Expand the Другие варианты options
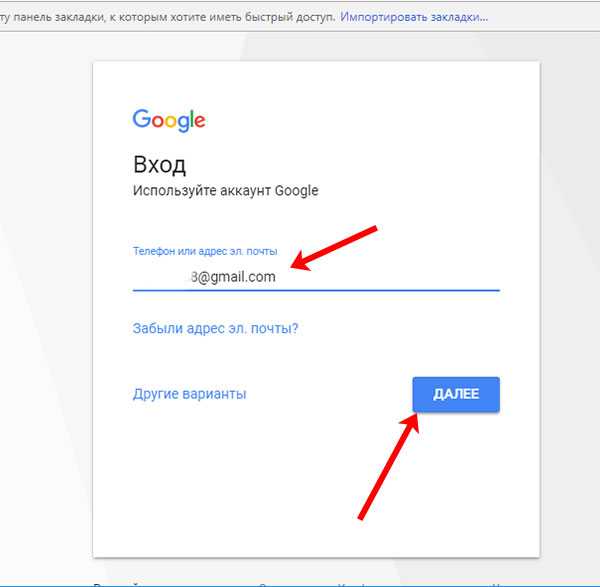Screen dimensions: 600x587 (x=189, y=394)
